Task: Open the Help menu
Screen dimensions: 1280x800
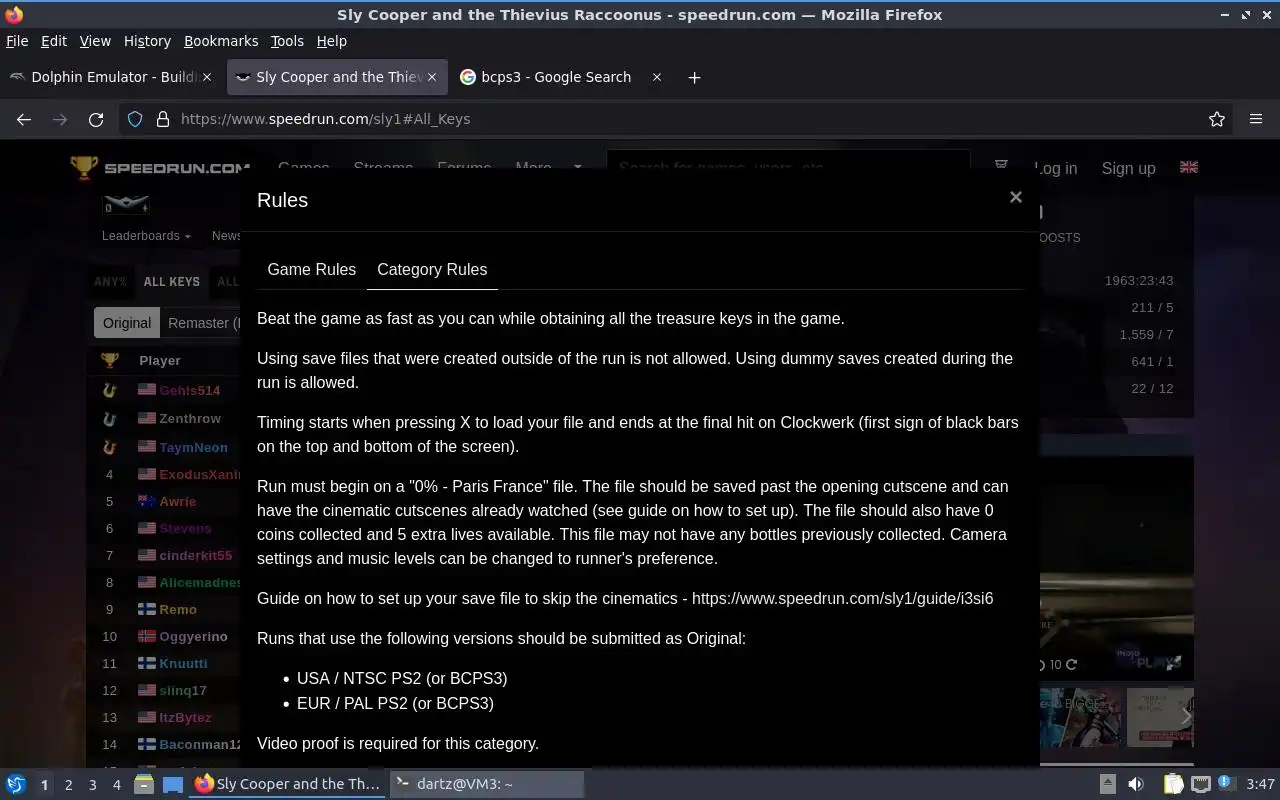Action: click(x=332, y=41)
